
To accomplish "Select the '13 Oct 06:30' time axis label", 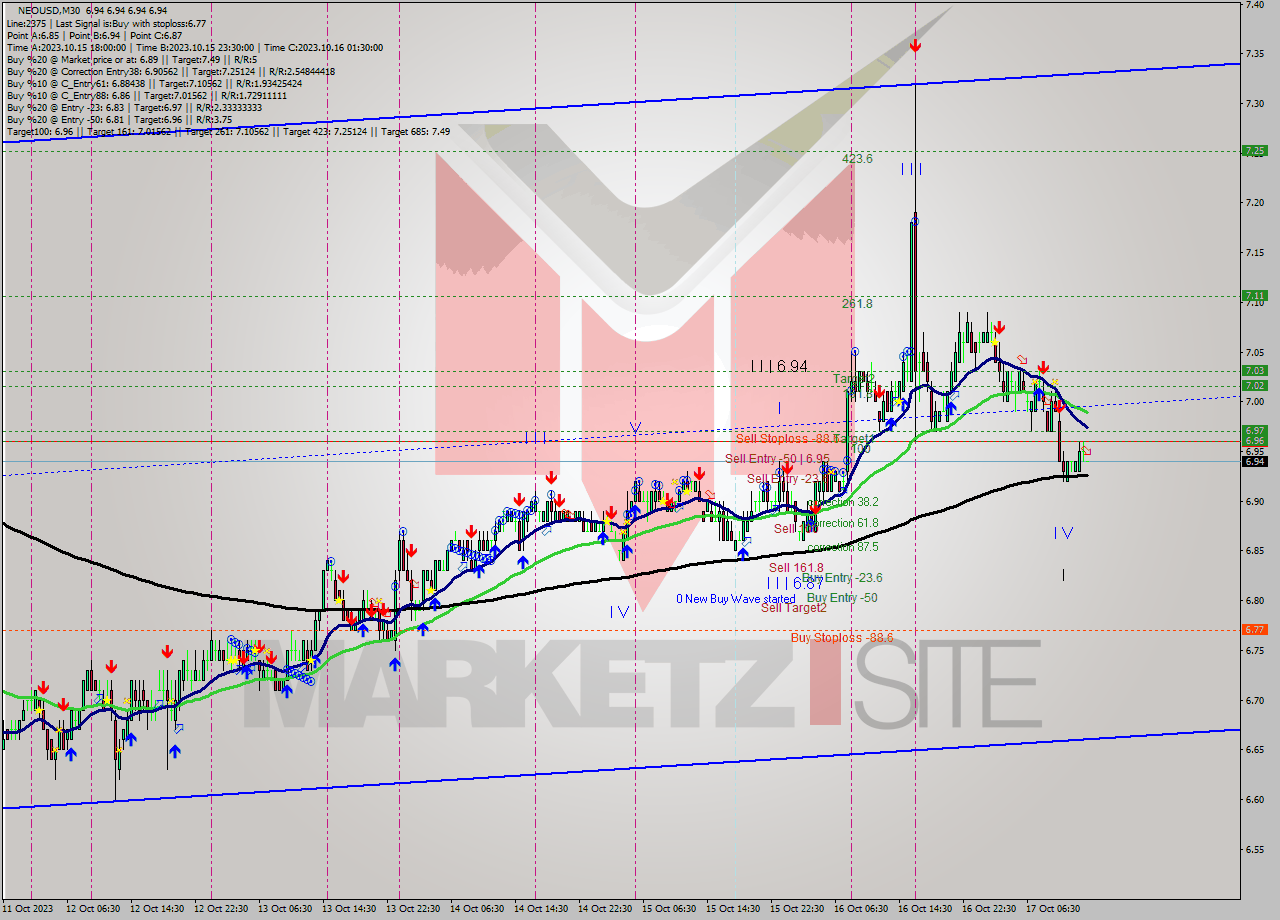I will 287,909.
